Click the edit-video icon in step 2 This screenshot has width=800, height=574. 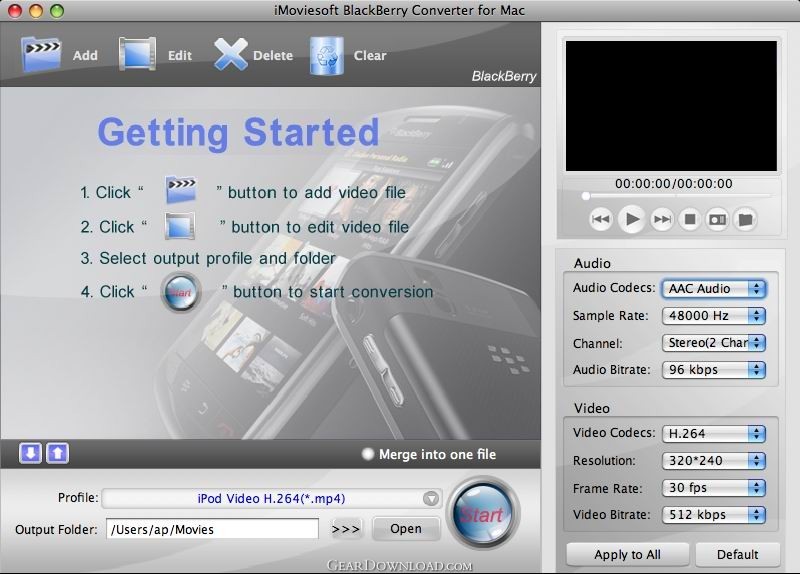pyautogui.click(x=180, y=226)
